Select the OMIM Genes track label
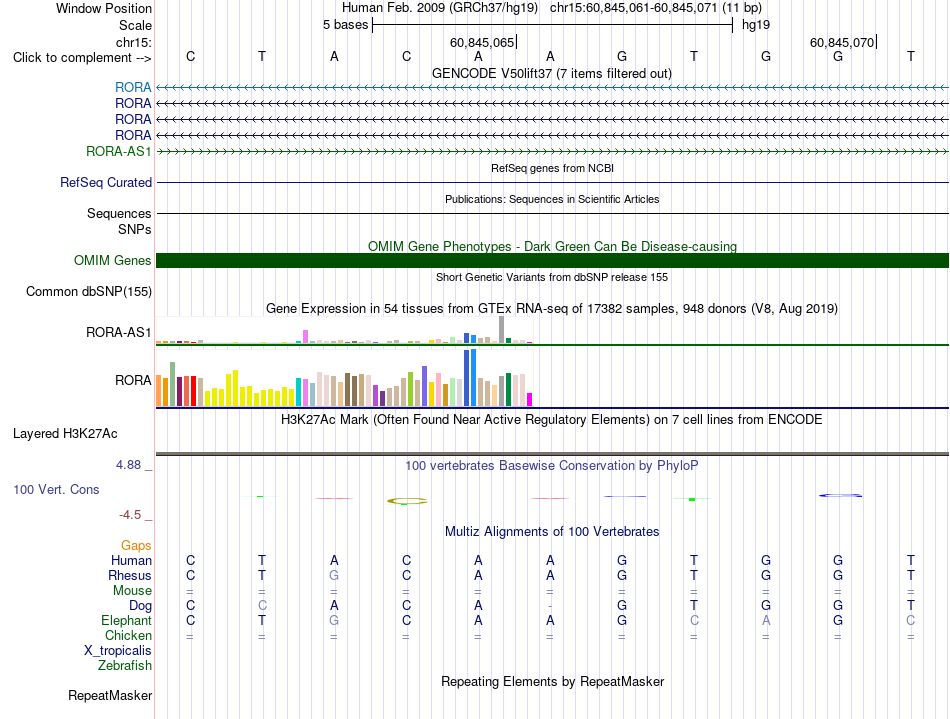The image size is (950, 719). (113, 260)
